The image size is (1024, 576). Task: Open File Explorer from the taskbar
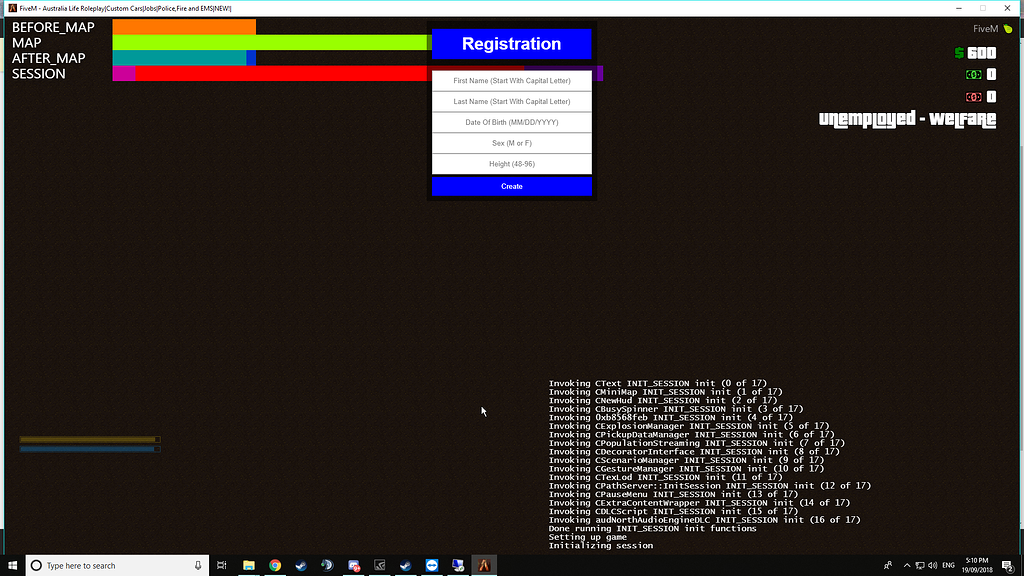[248, 564]
